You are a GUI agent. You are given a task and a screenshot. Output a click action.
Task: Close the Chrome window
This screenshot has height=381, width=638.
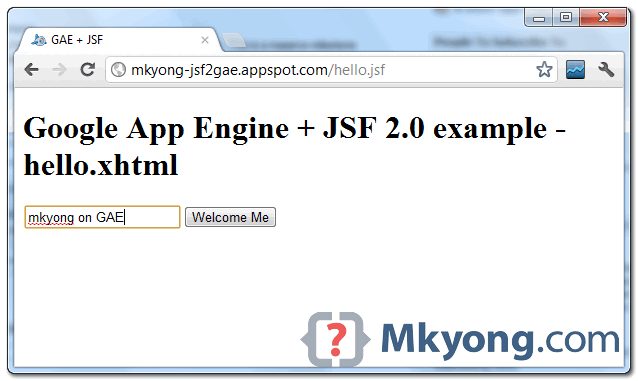pyautogui.click(x=603, y=18)
